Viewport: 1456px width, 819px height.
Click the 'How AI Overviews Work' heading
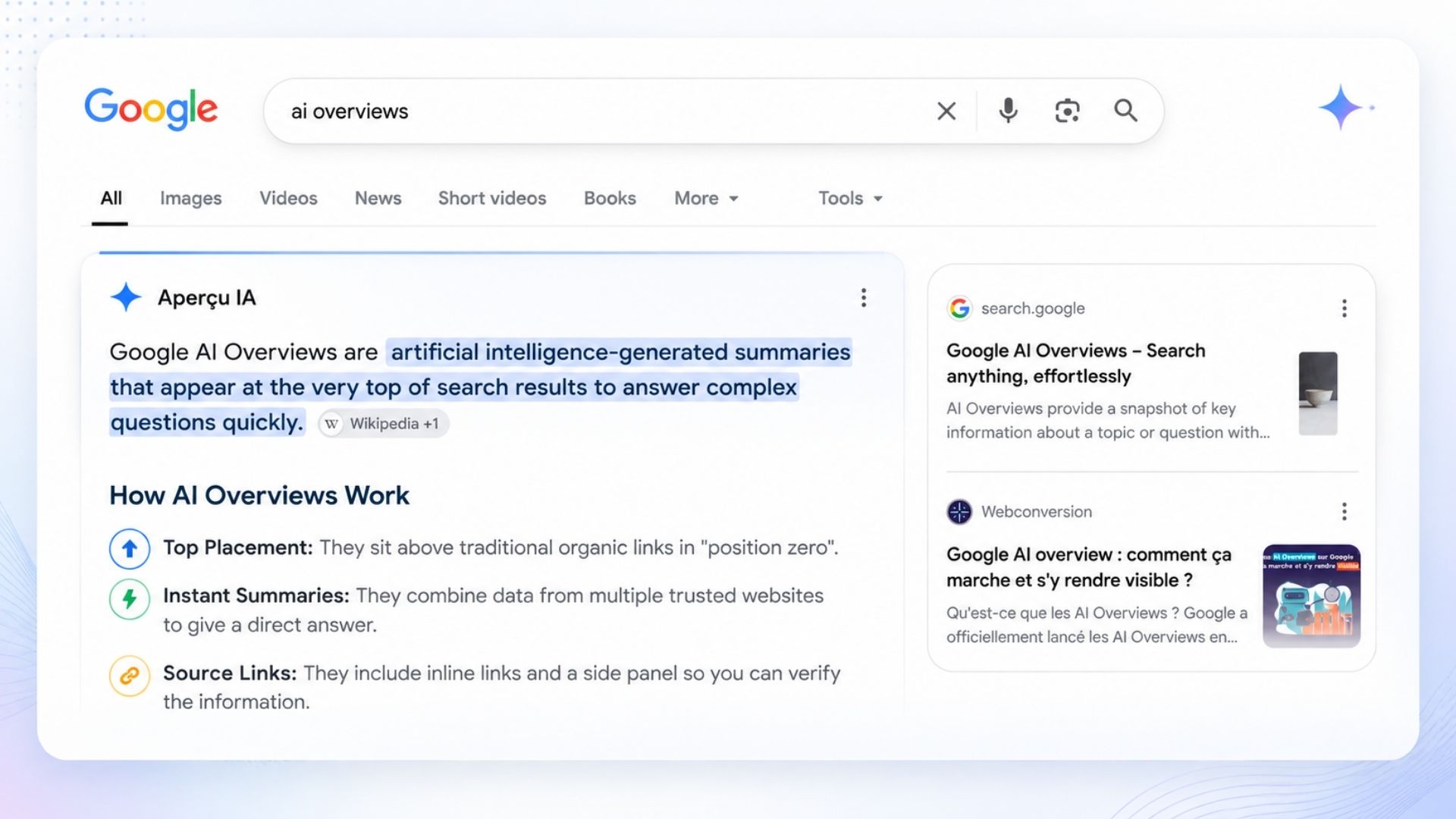point(259,496)
